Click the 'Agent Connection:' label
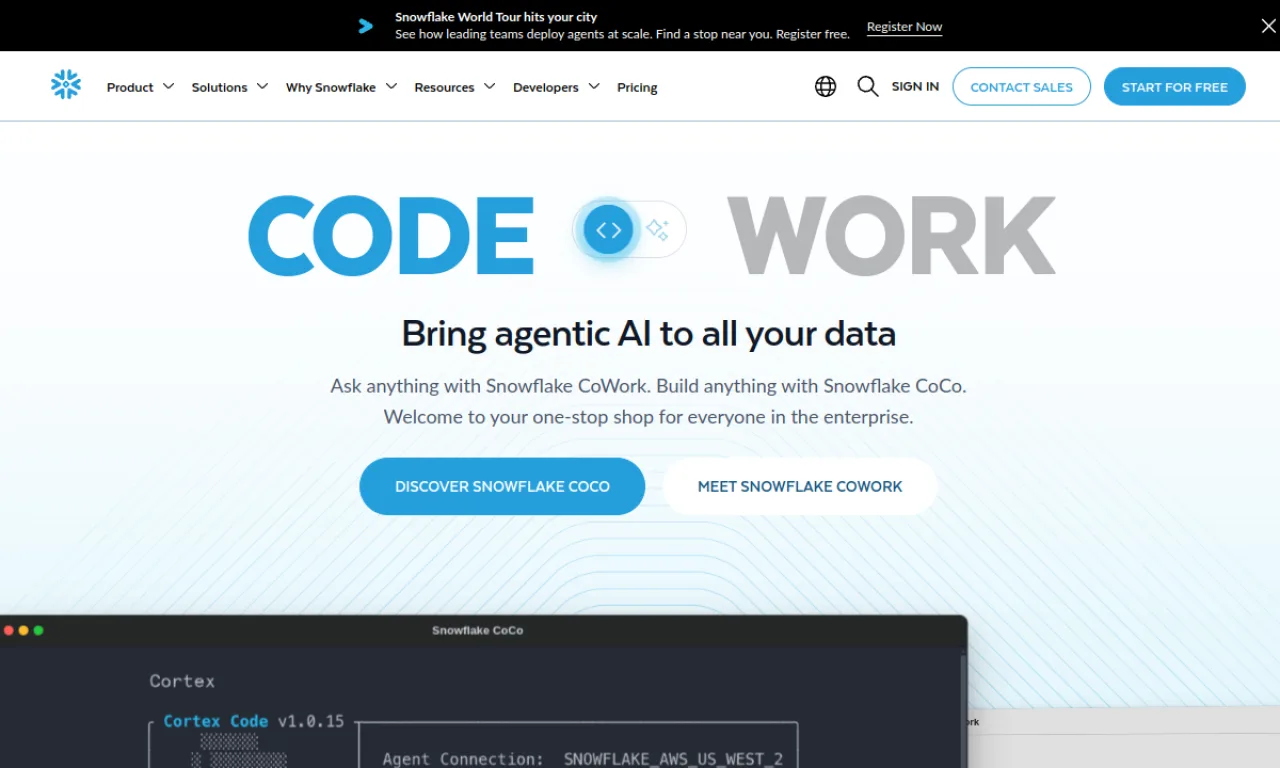Image resolution: width=1280 pixels, height=768 pixels. click(x=463, y=759)
